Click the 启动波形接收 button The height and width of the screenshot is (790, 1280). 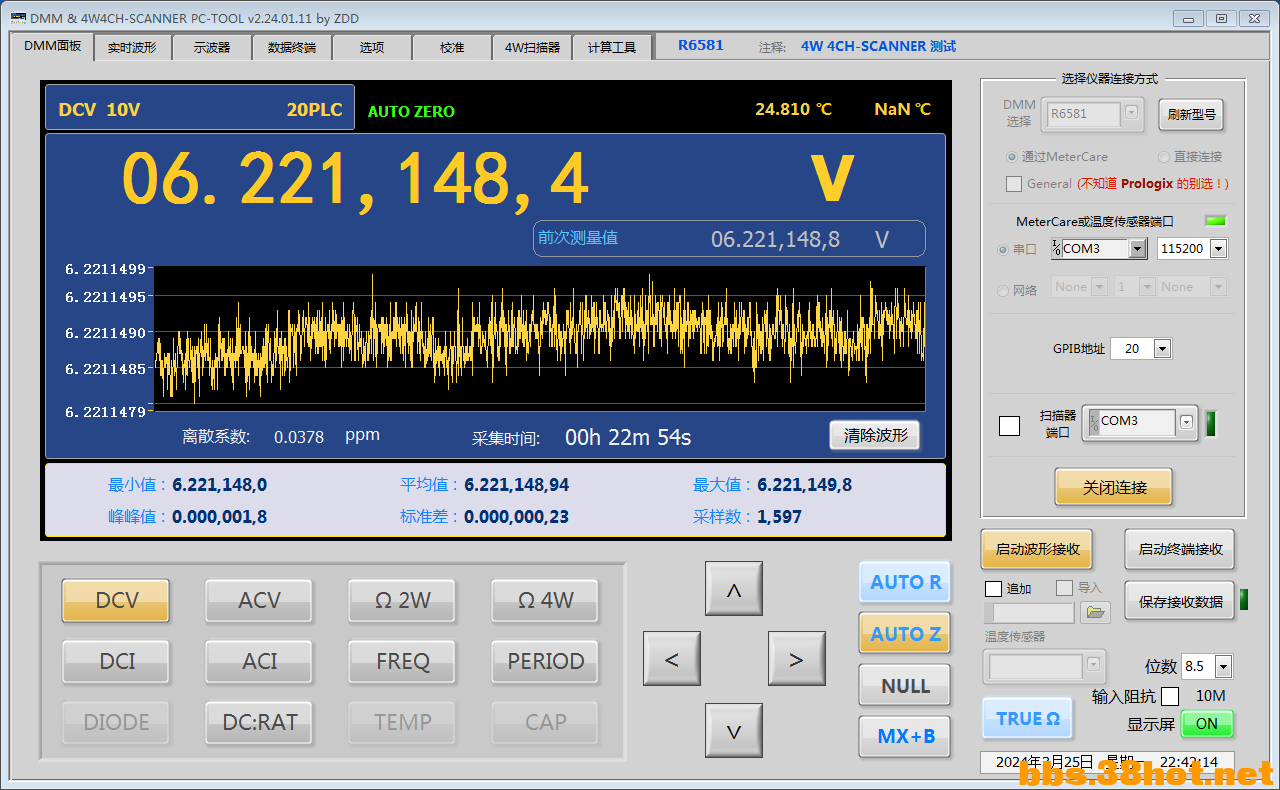tap(1038, 549)
